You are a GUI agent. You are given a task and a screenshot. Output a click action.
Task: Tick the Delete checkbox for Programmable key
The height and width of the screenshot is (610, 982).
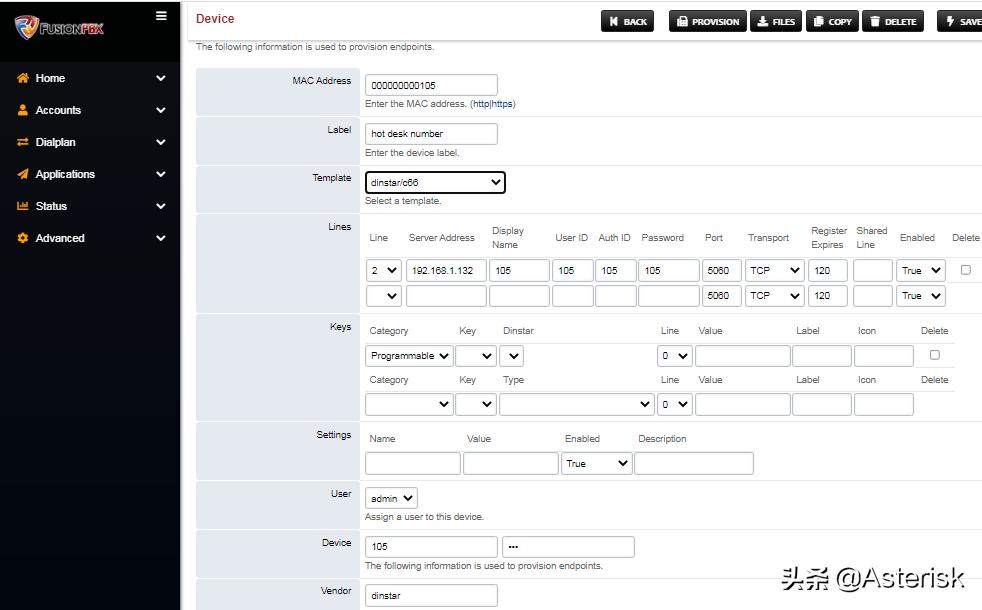935,355
